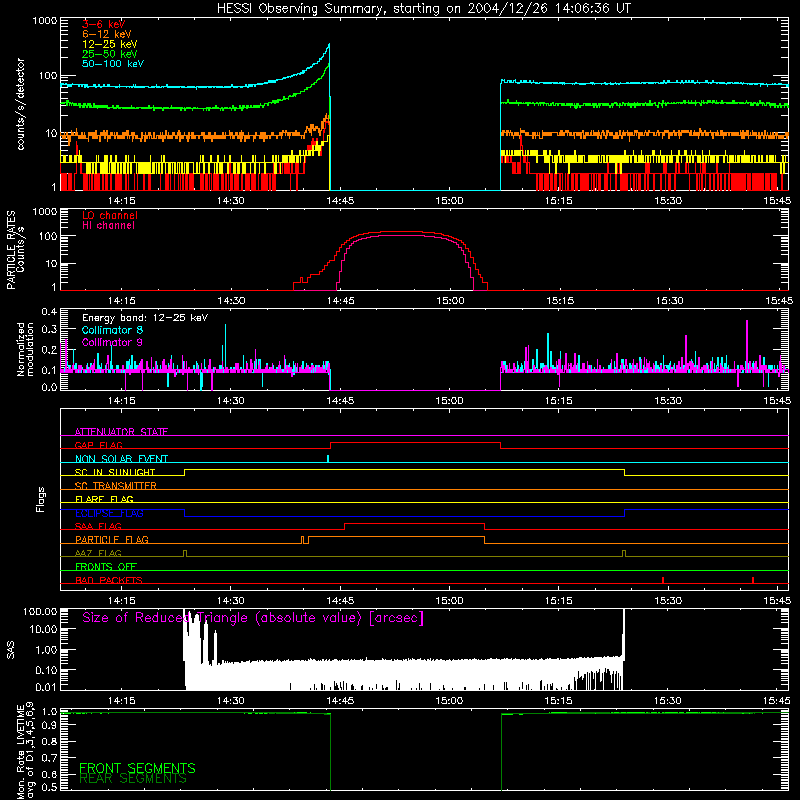Select the cyan 50-100 keV legend label

click(113, 64)
